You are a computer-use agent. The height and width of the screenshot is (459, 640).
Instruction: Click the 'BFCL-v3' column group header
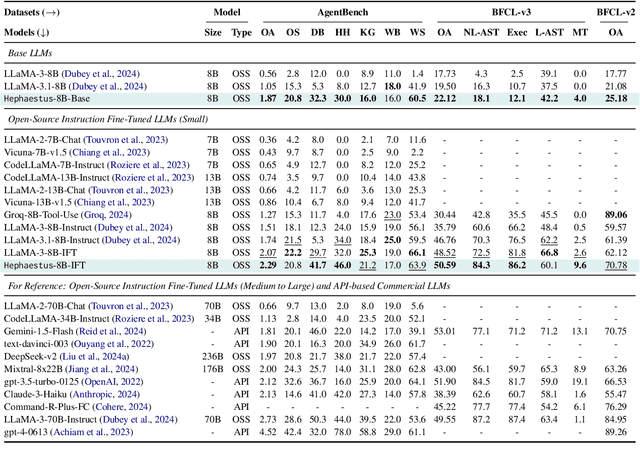click(x=511, y=12)
